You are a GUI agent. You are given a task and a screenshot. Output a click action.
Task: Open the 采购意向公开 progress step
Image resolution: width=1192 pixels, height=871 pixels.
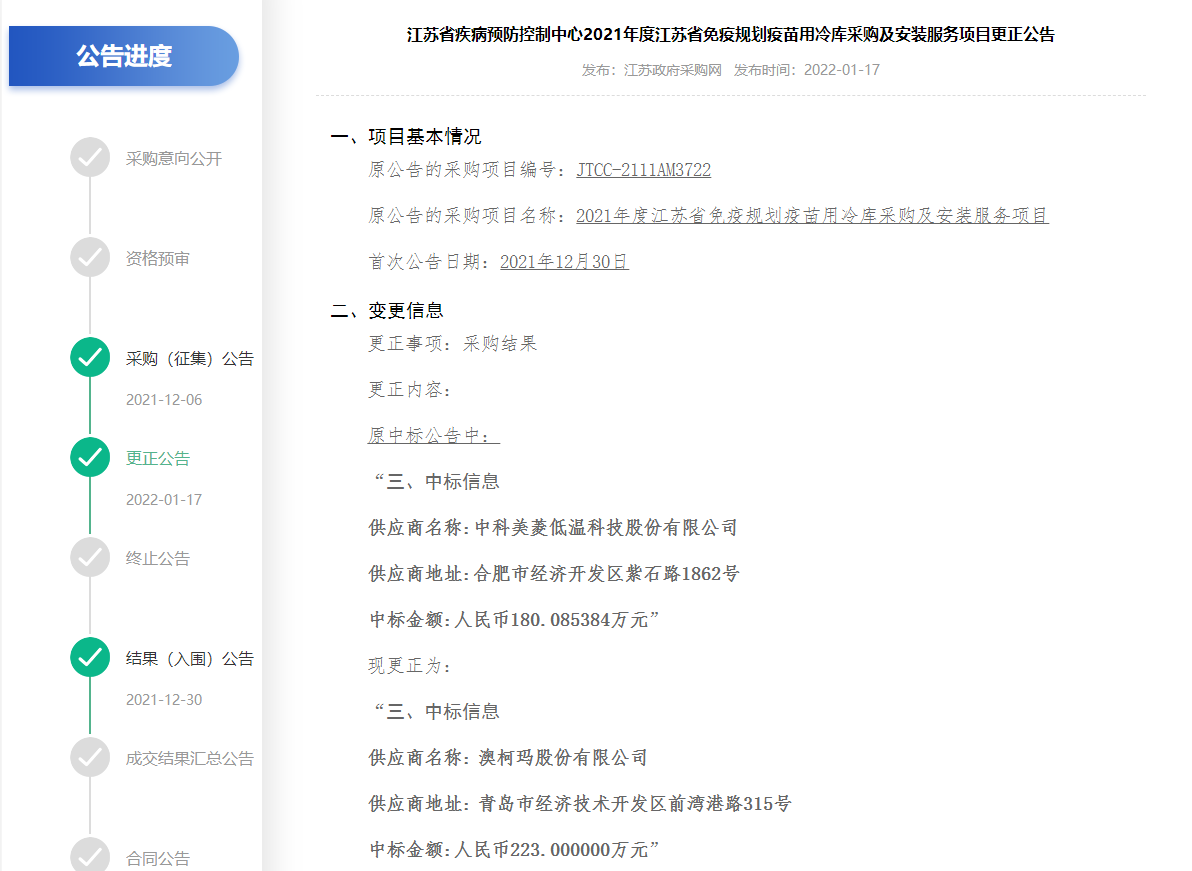pos(173,158)
